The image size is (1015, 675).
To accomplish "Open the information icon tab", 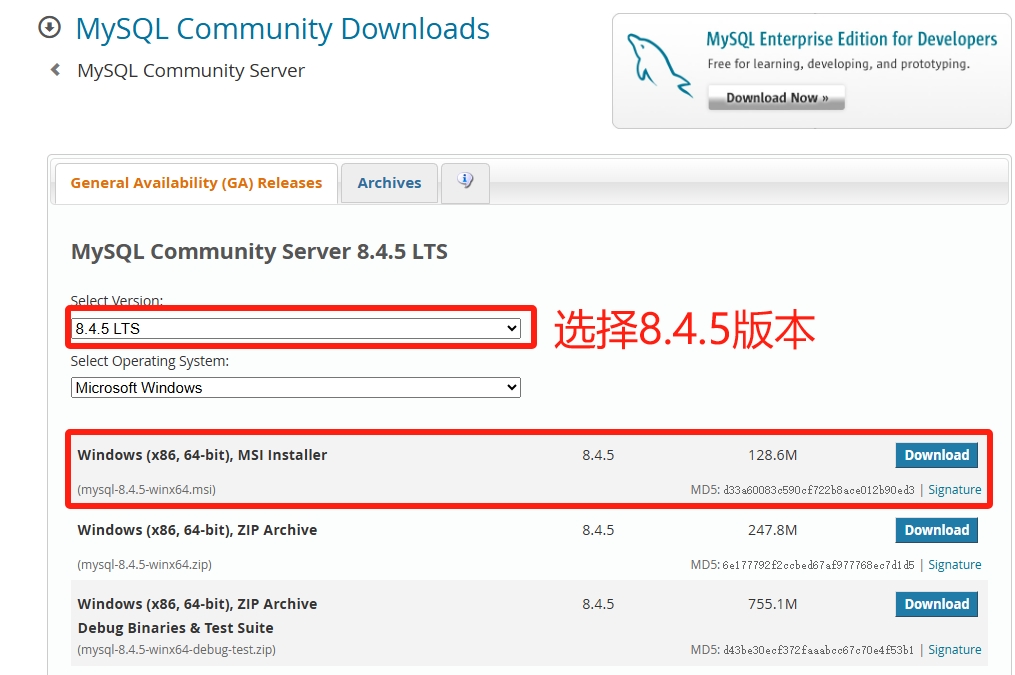I will 465,182.
